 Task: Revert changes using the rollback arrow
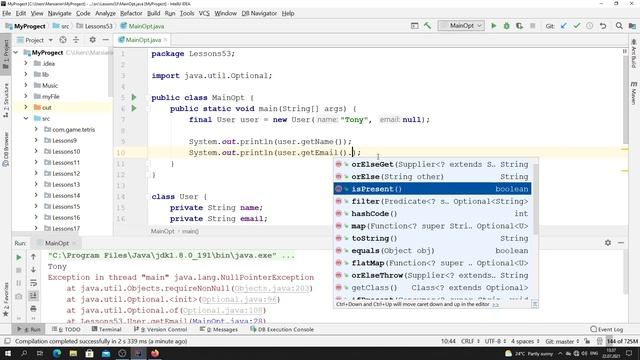603,26
